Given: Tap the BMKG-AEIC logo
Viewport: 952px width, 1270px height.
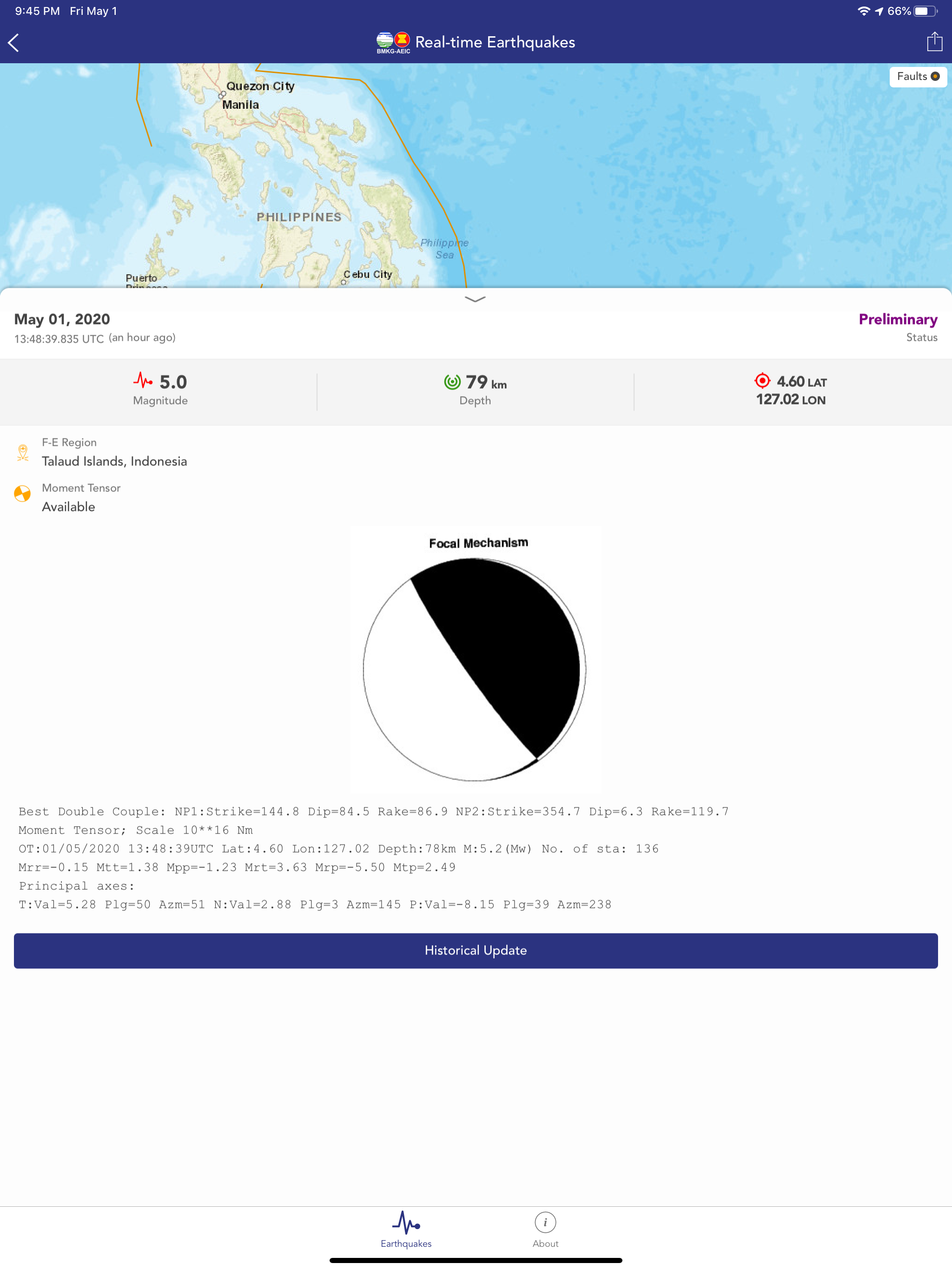Looking at the screenshot, I should click(393, 42).
